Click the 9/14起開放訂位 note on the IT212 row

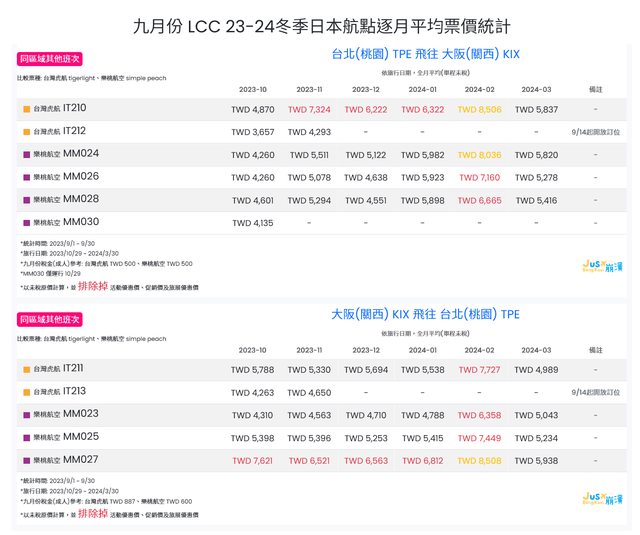coord(596,132)
